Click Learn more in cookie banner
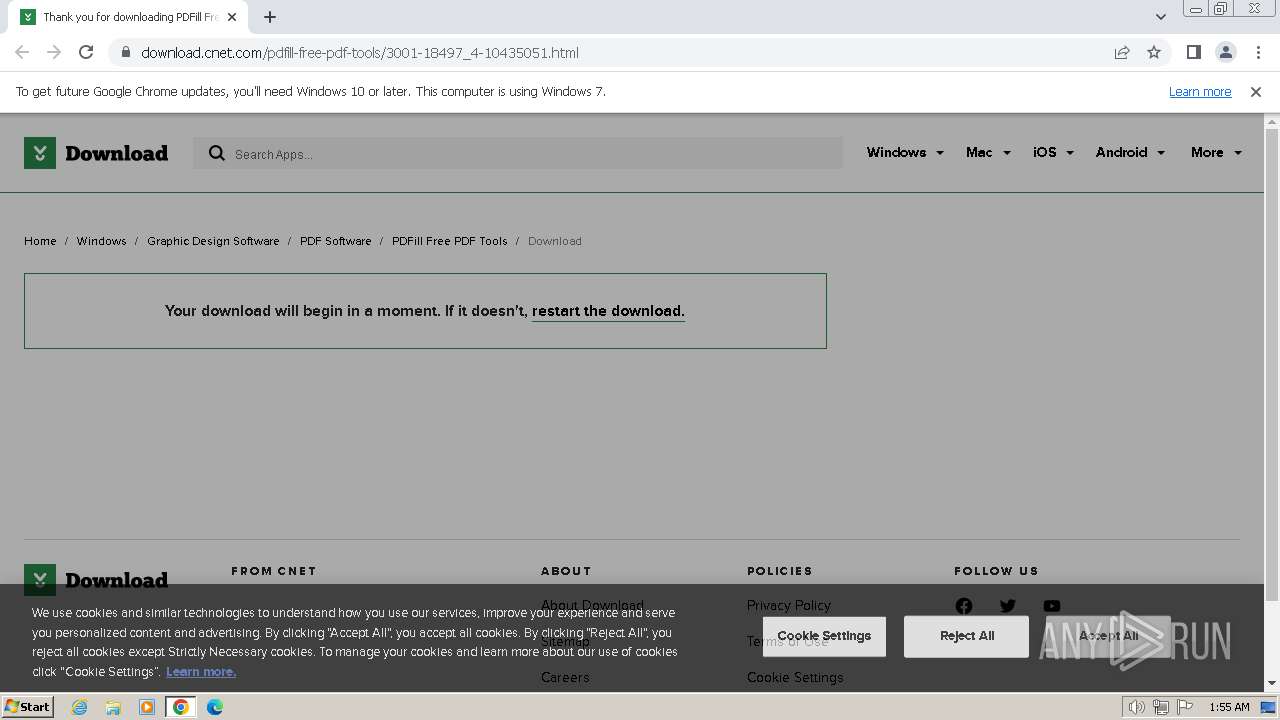 (201, 671)
